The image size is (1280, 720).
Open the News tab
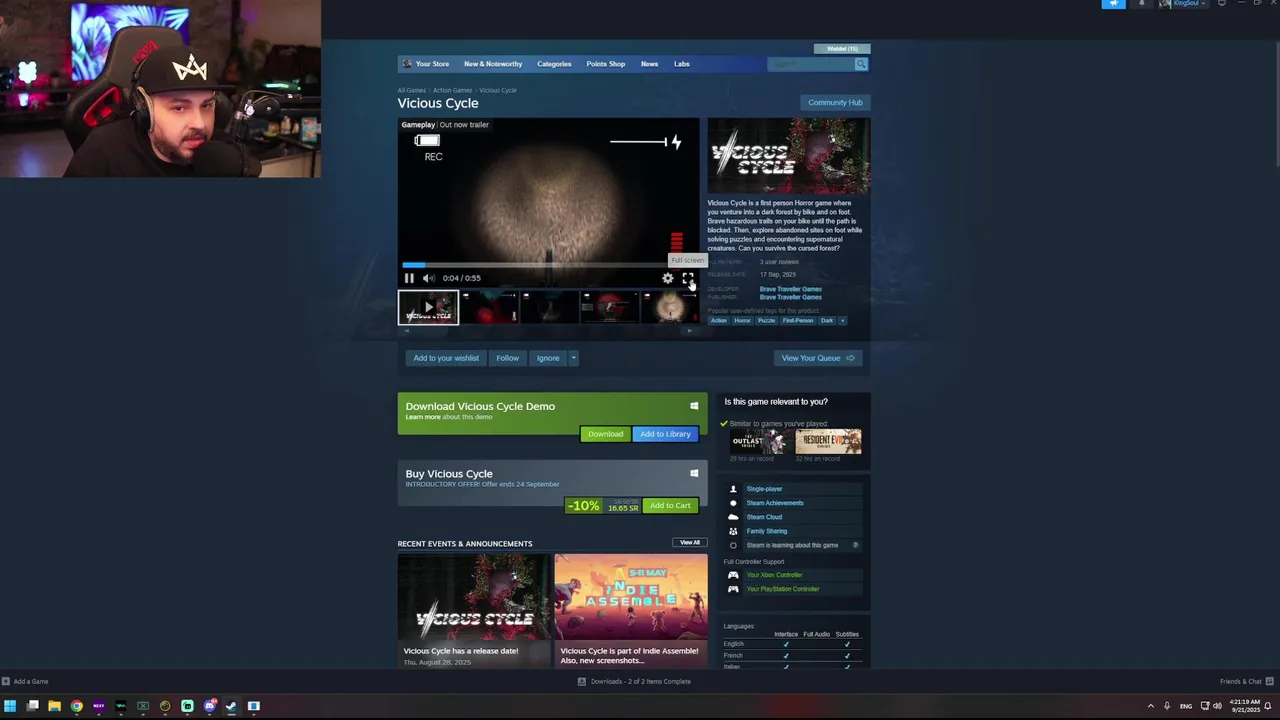649,64
